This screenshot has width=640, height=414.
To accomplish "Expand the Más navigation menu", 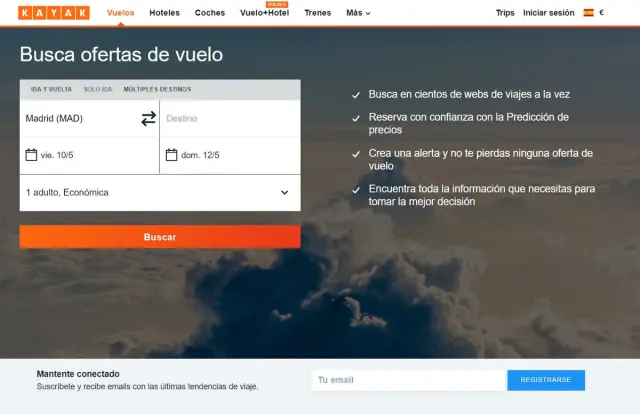I will [x=358, y=13].
